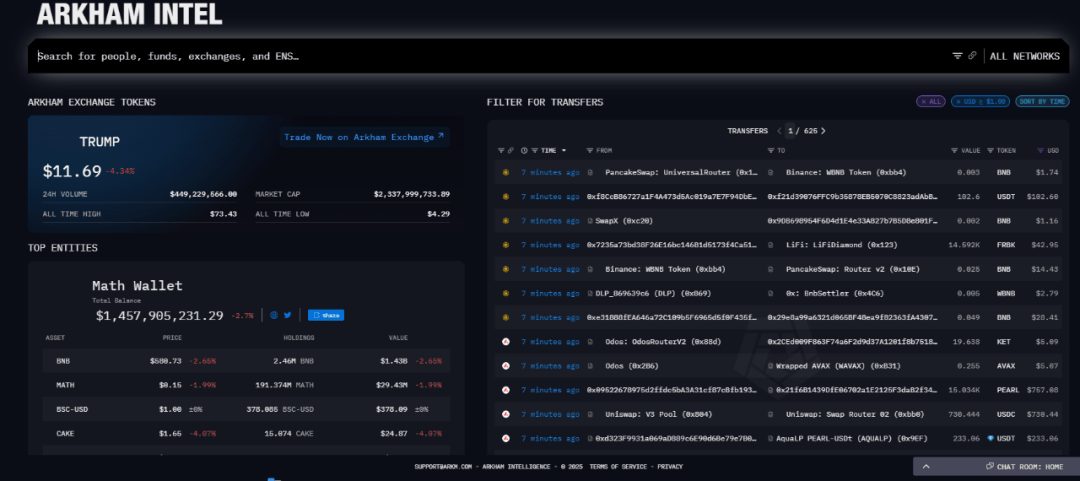This screenshot has height=481, width=1080.
Task: Open TERMS OF SERVICE footer link
Action: 621,467
